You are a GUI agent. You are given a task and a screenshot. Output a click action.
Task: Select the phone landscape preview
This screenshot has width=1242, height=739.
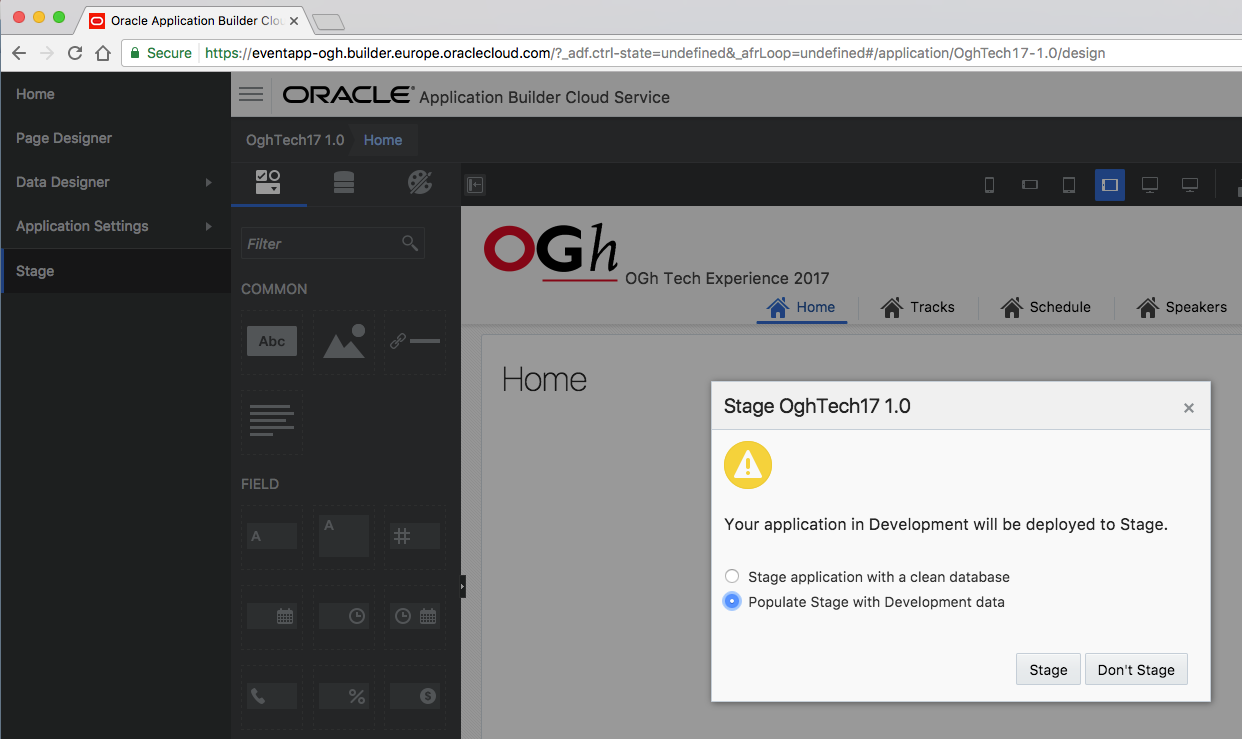tap(1029, 185)
